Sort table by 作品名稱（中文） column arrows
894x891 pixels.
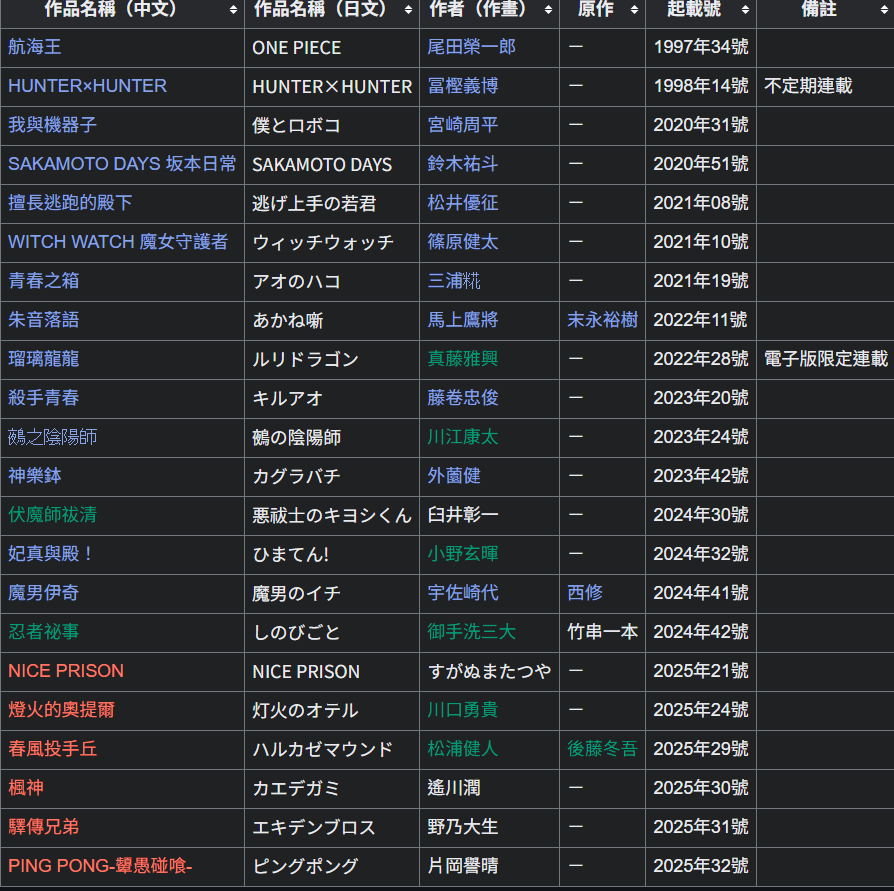click(233, 9)
